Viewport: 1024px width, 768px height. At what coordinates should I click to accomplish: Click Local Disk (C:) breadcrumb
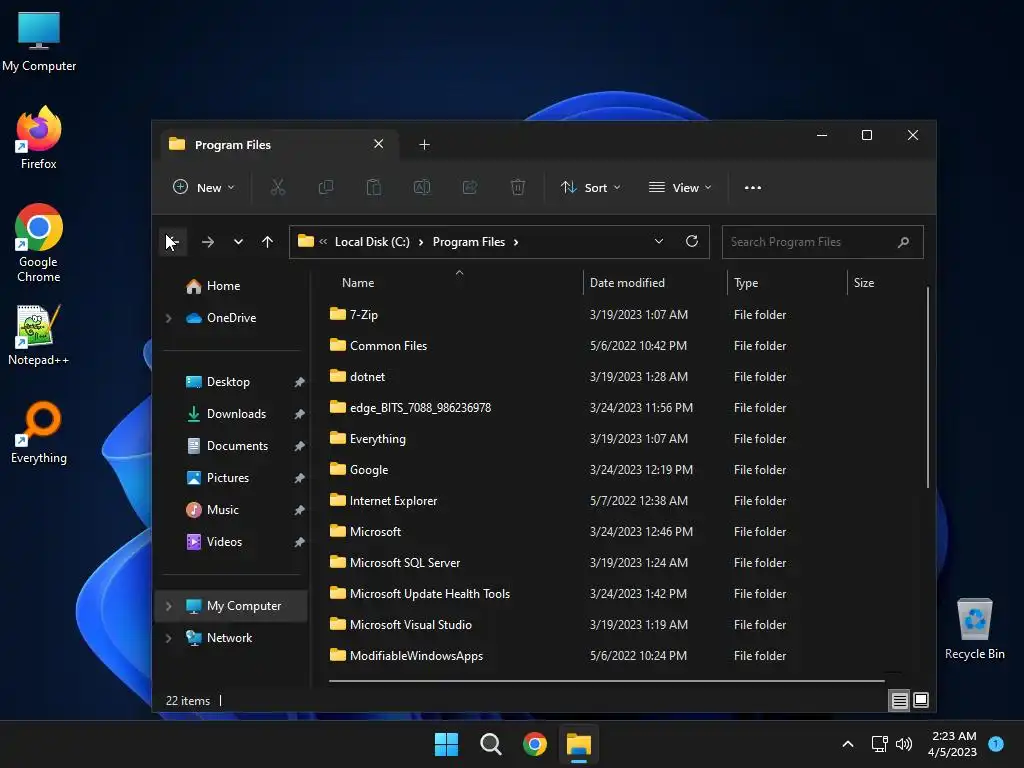click(x=372, y=242)
